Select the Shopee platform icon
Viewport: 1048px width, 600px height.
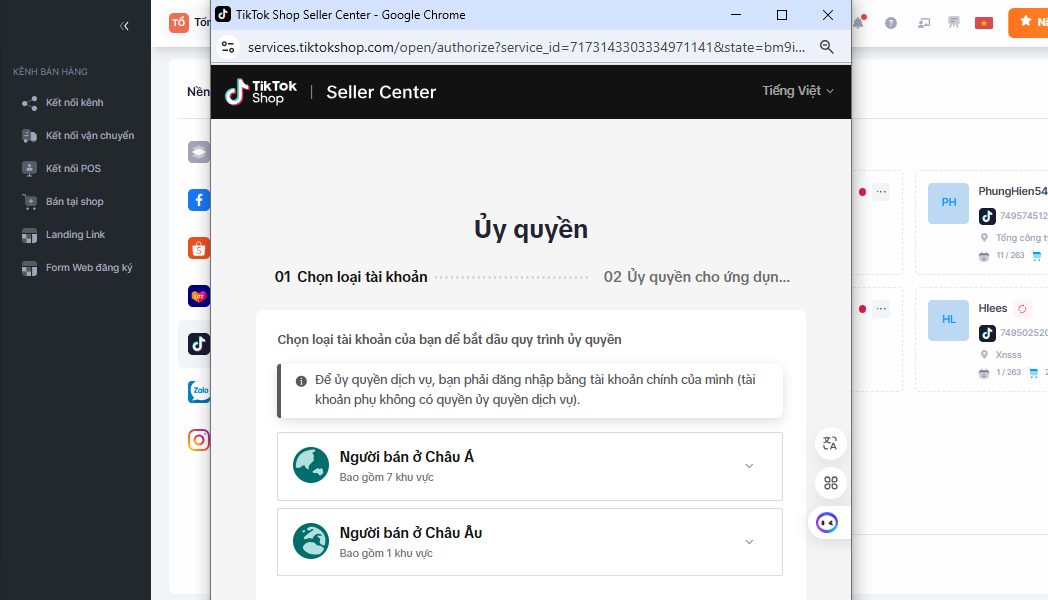pyautogui.click(x=199, y=248)
